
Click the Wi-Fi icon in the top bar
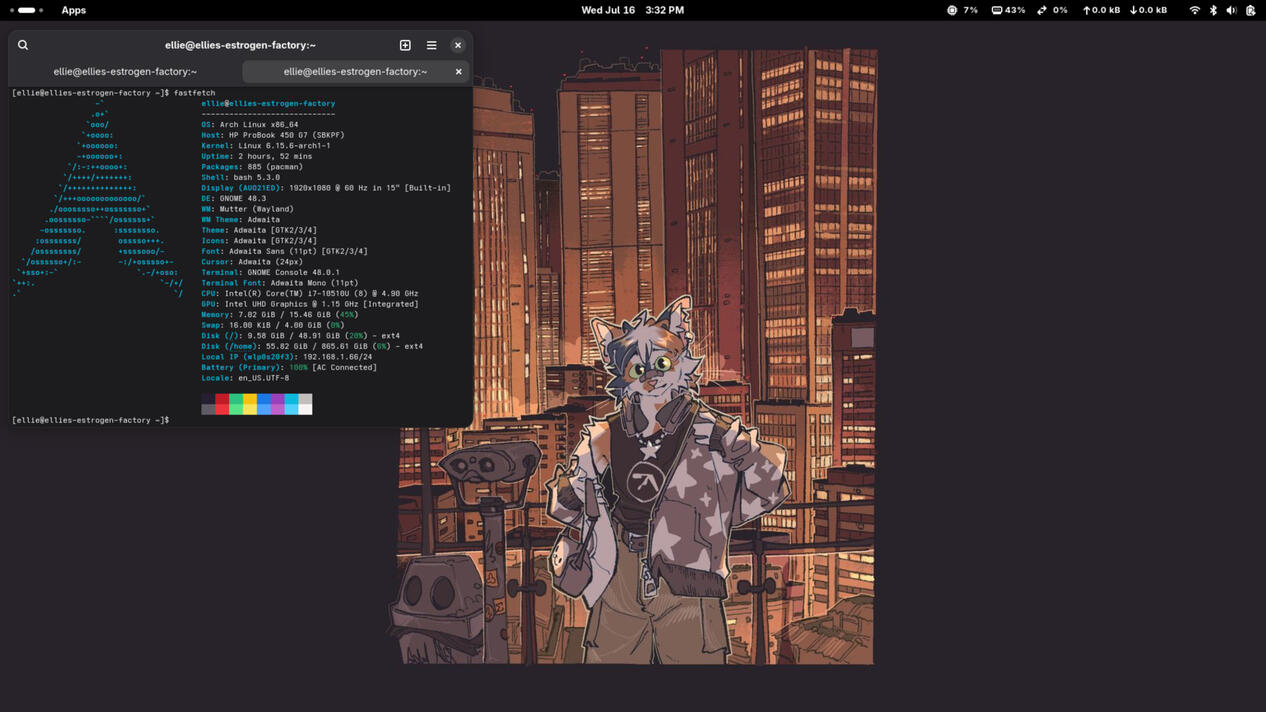(1194, 10)
